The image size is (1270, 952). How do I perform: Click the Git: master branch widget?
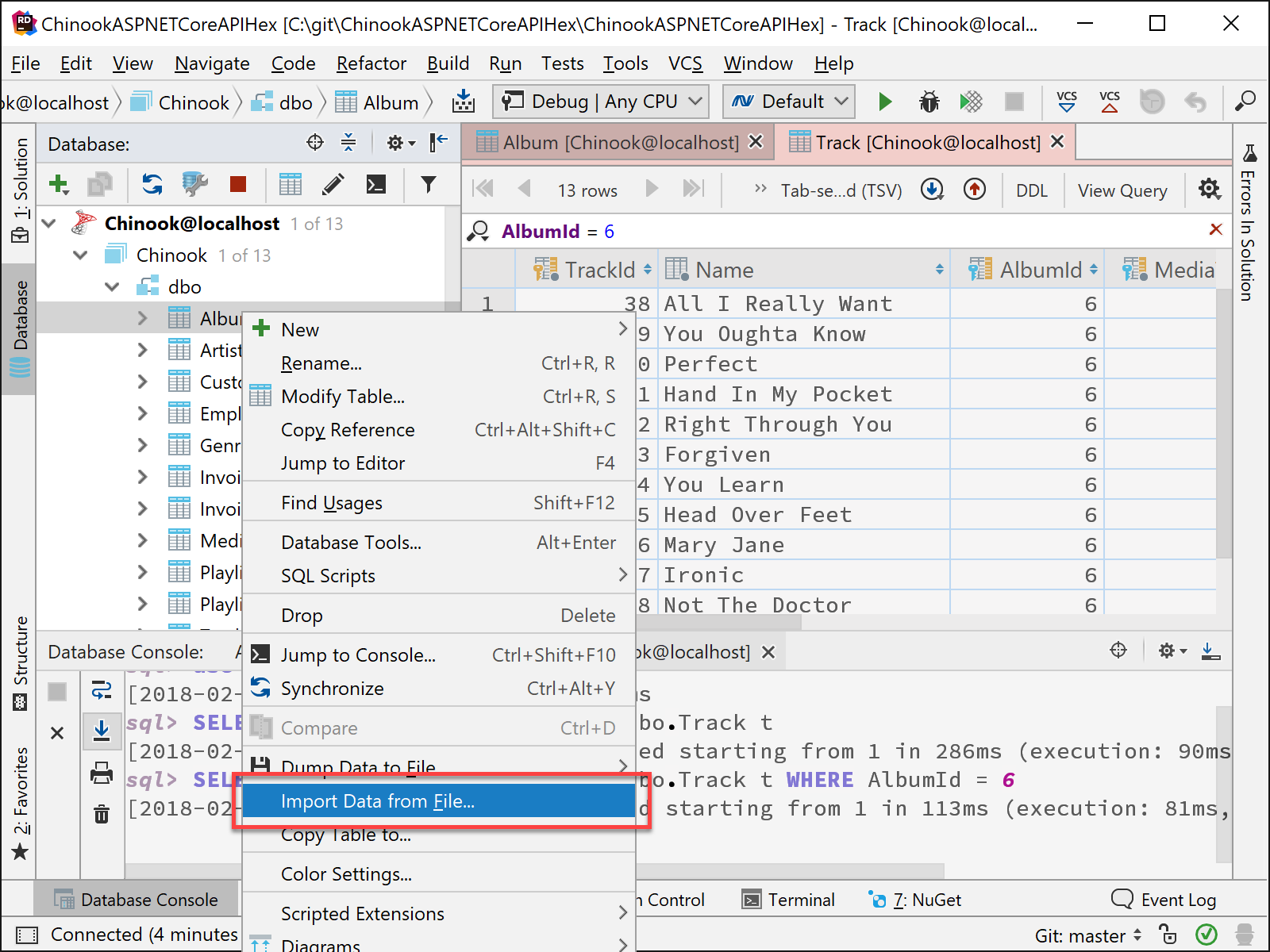coord(1089,936)
